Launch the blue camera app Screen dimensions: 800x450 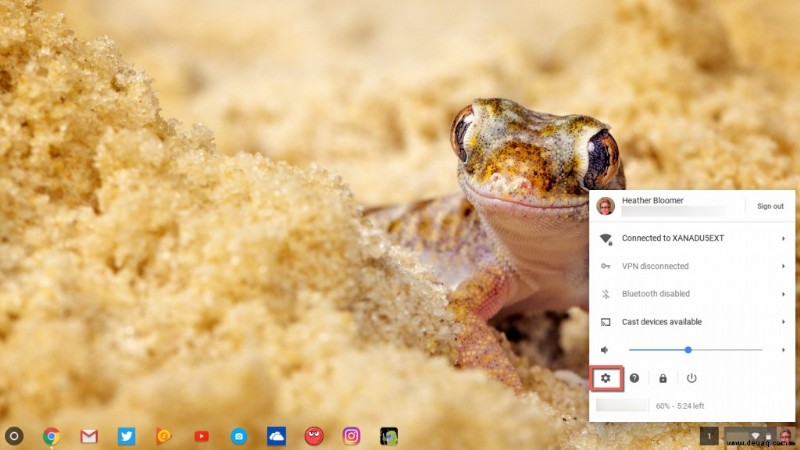coord(239,436)
